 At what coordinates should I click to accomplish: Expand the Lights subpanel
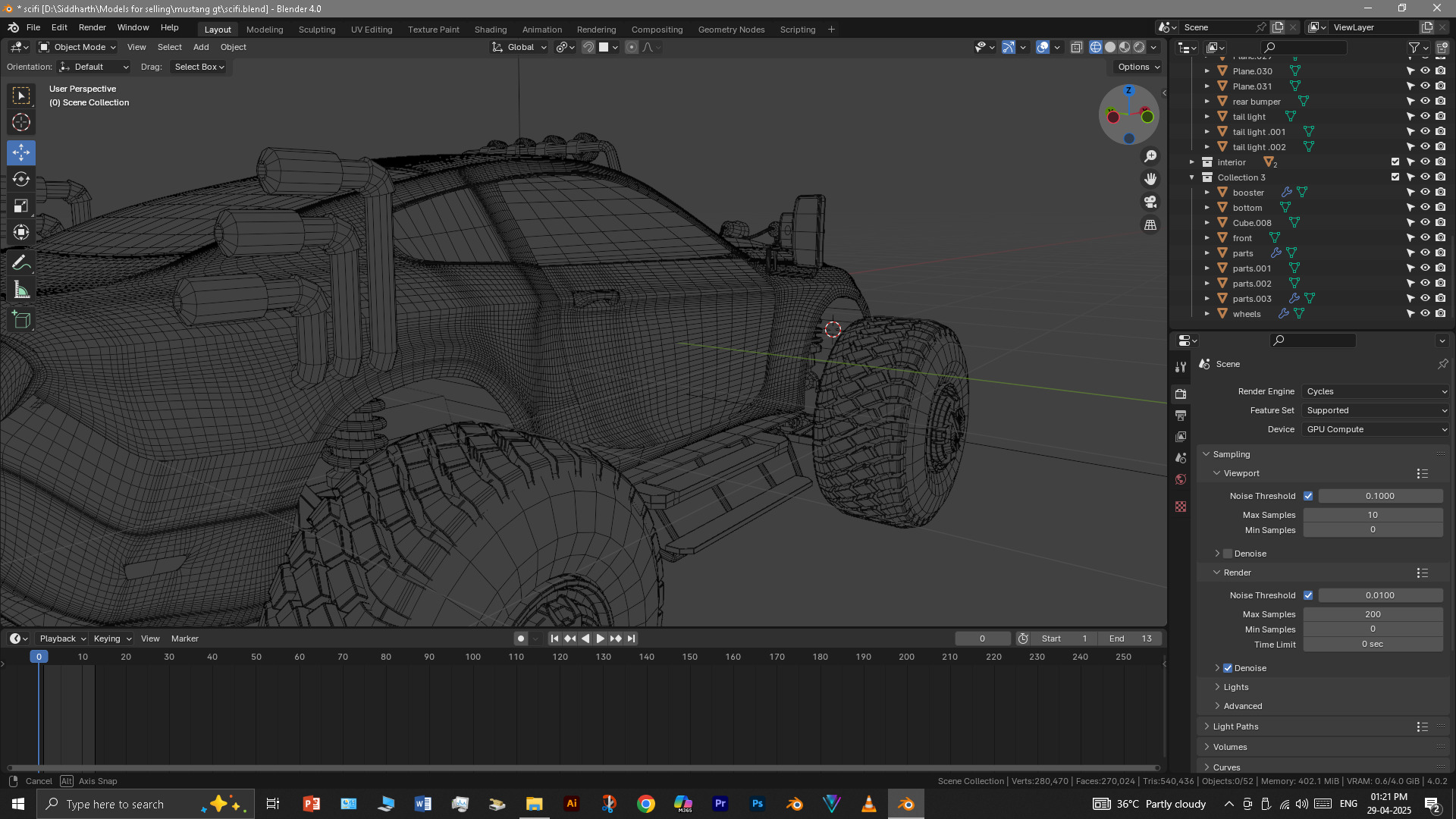[x=1235, y=687]
